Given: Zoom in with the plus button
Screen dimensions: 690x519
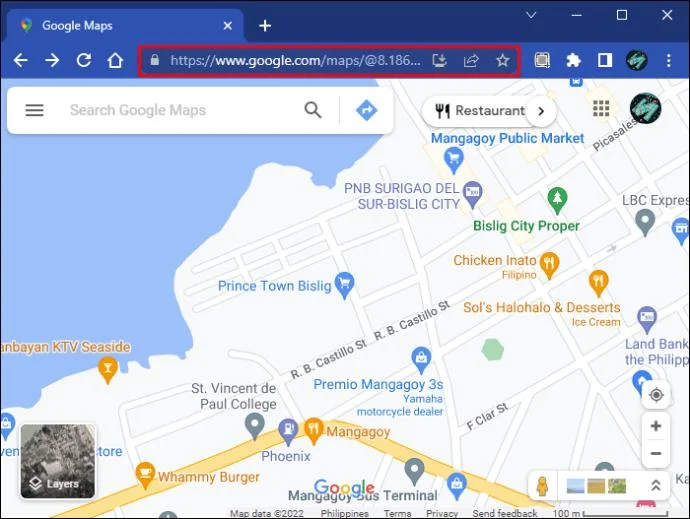Looking at the screenshot, I should [x=656, y=426].
